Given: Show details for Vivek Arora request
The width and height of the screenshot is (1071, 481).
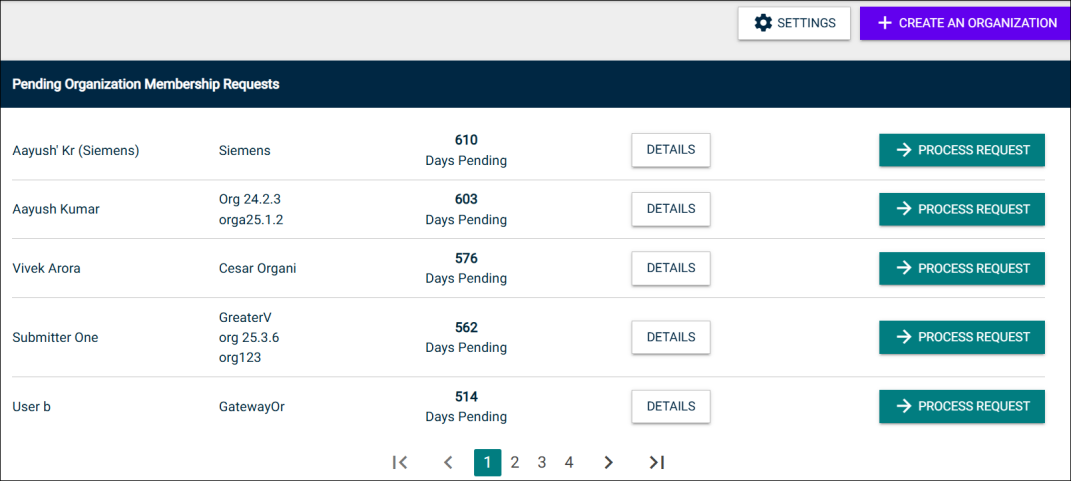Looking at the screenshot, I should [670, 268].
